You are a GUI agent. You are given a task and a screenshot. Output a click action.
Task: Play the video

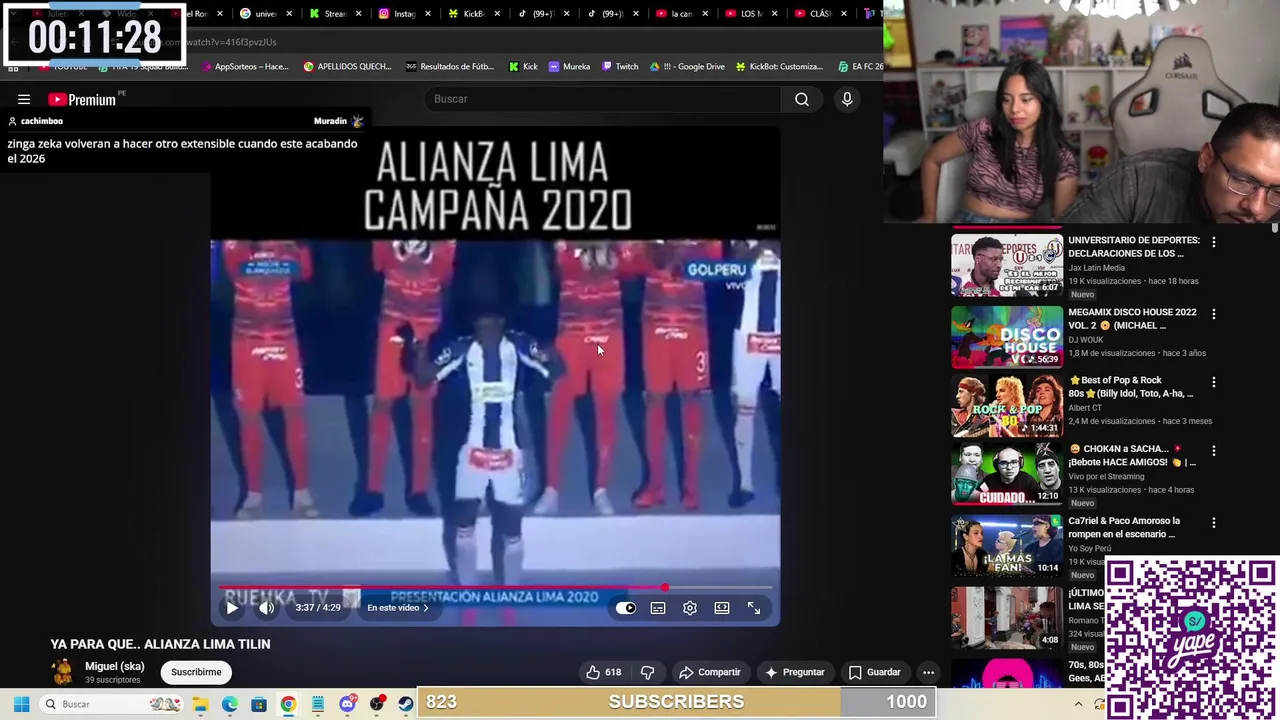click(232, 608)
